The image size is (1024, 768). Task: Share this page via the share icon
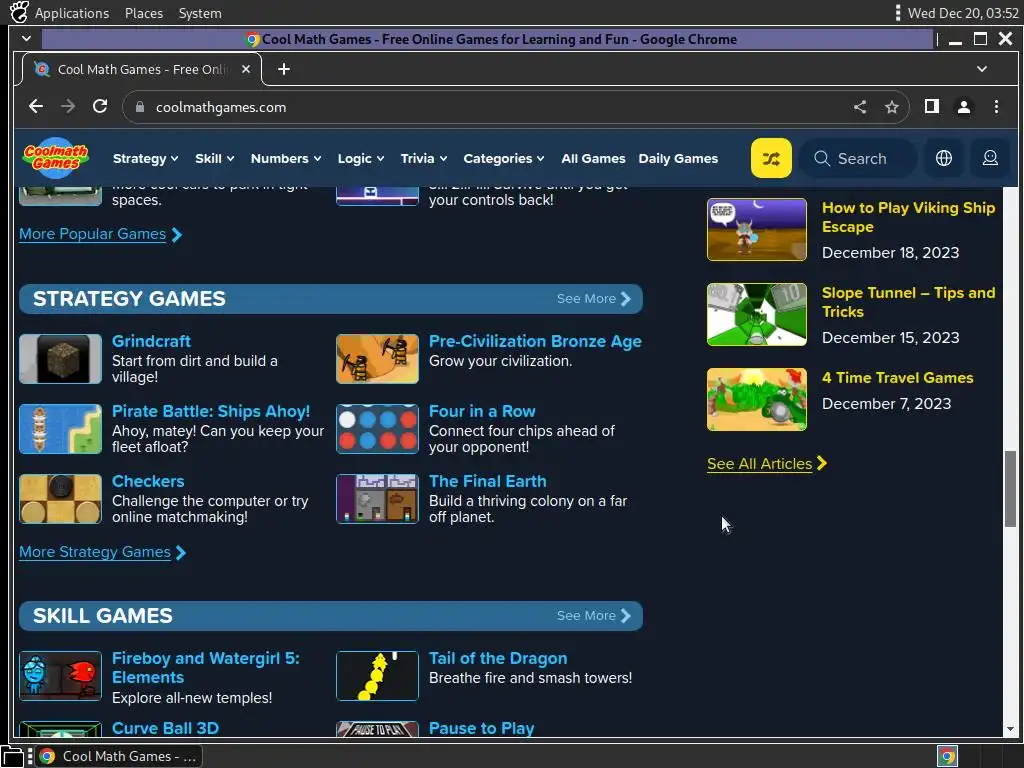click(x=859, y=107)
